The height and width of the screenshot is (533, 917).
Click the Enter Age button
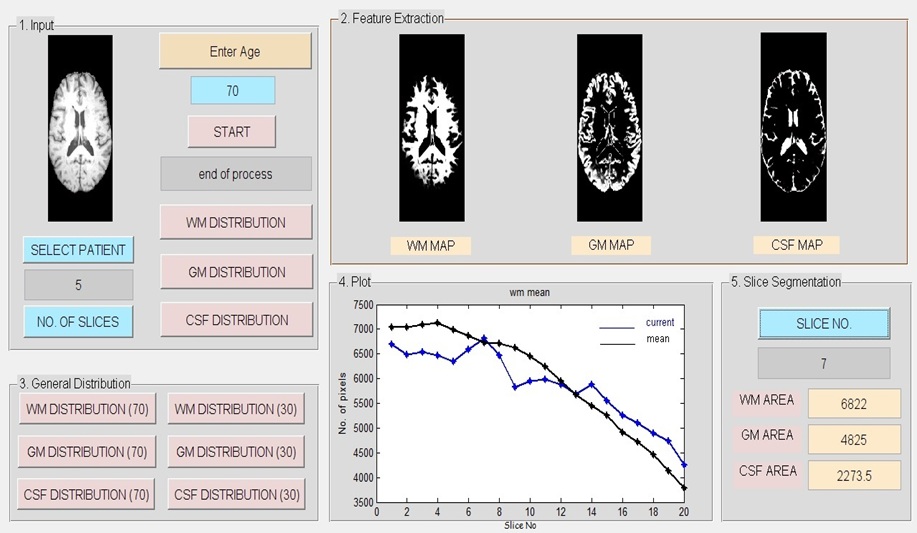[235, 51]
